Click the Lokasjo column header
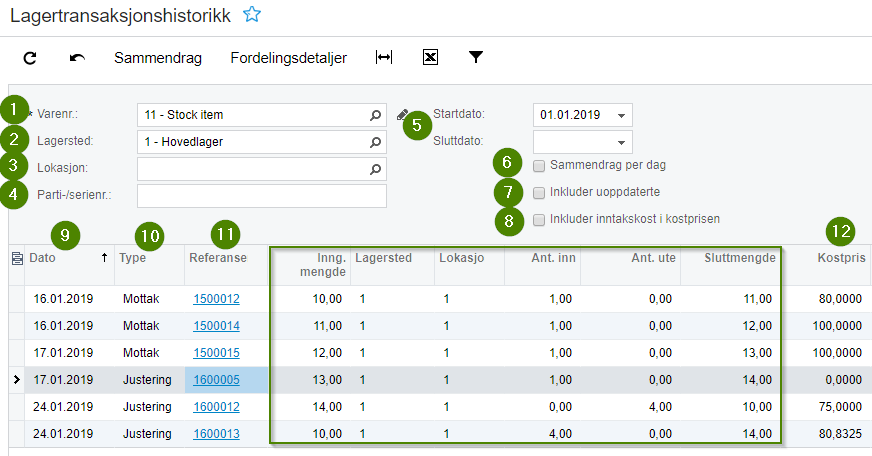Screen dimensions: 872x456 click(x=469, y=265)
